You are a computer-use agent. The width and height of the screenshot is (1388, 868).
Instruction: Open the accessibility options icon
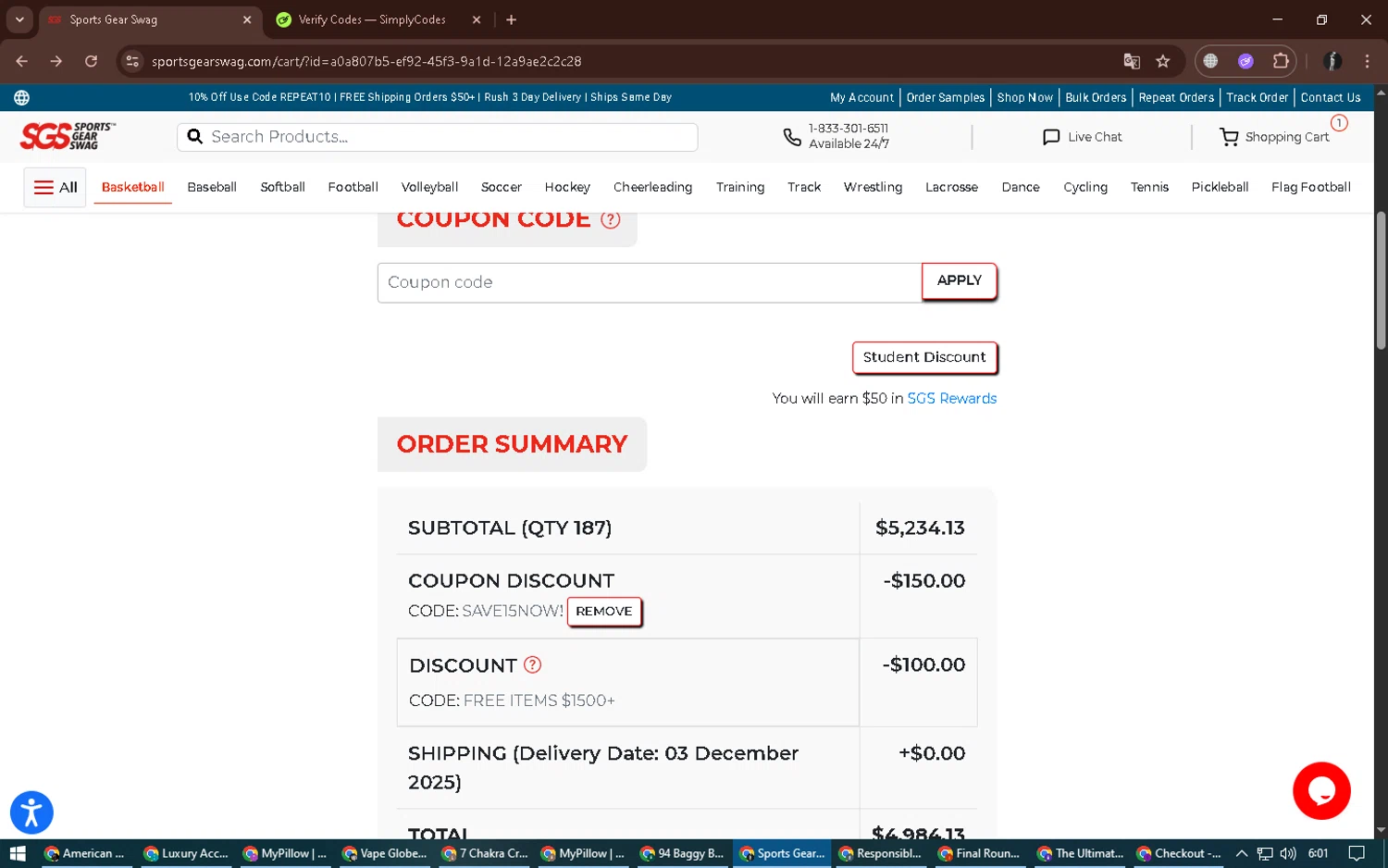[31, 812]
